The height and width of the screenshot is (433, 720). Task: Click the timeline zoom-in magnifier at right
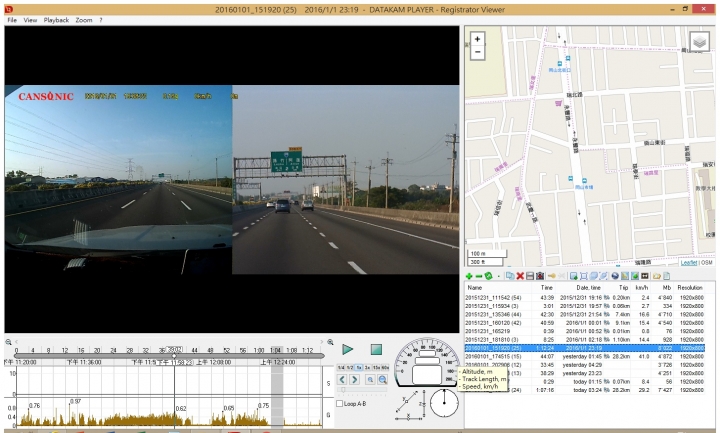pyautogui.click(x=330, y=342)
